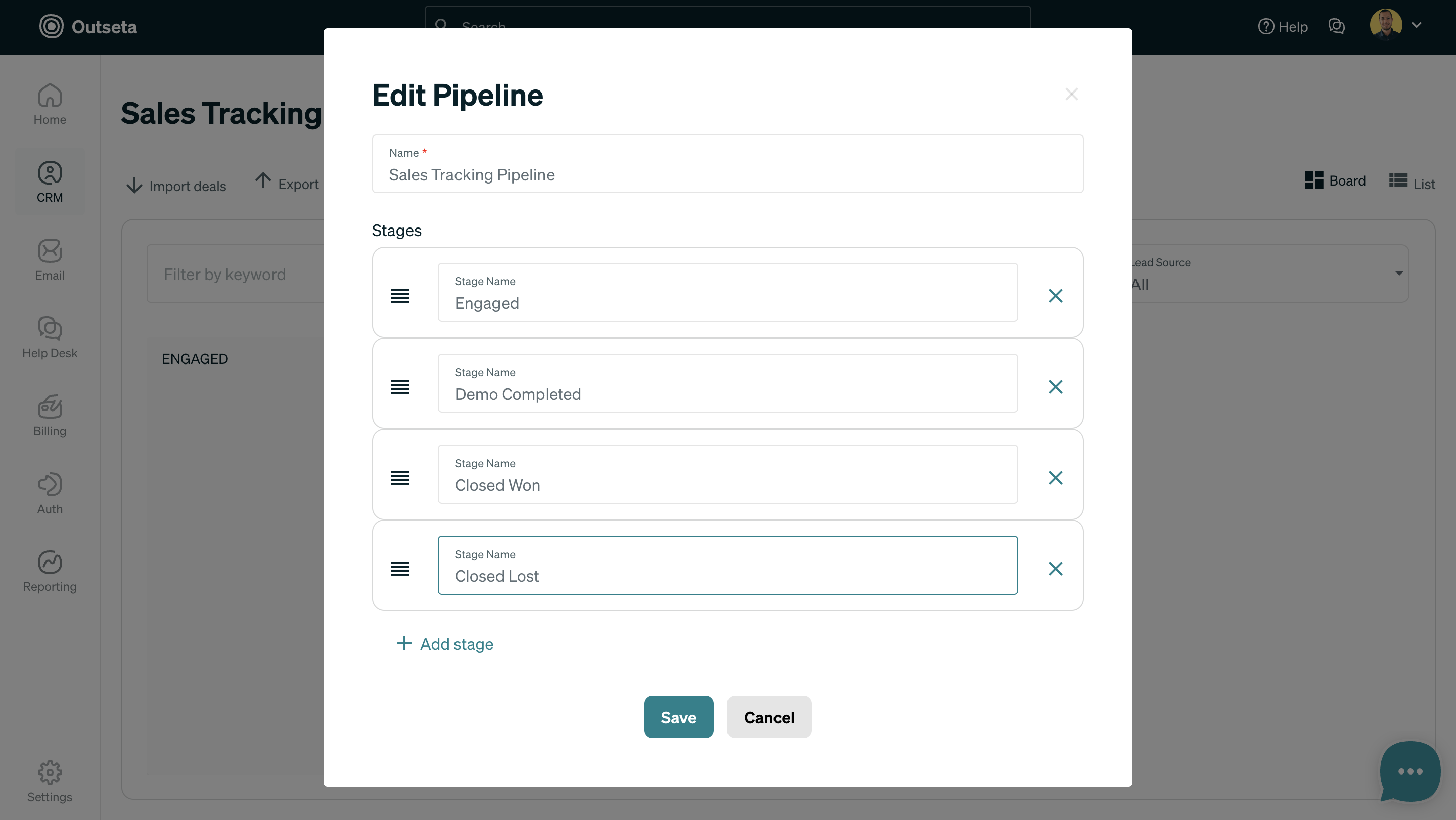
Task: Remove the Engaged stage with X icon
Action: pos(1055,296)
